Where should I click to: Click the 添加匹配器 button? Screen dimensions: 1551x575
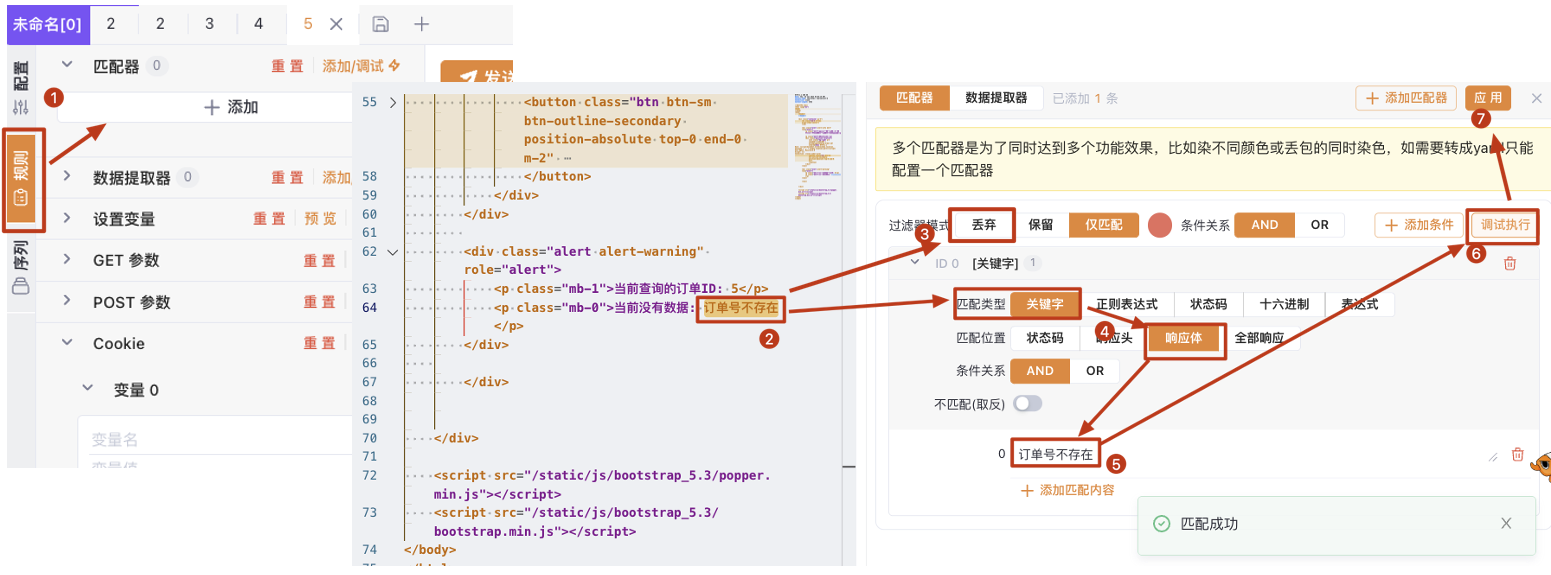coord(1406,98)
